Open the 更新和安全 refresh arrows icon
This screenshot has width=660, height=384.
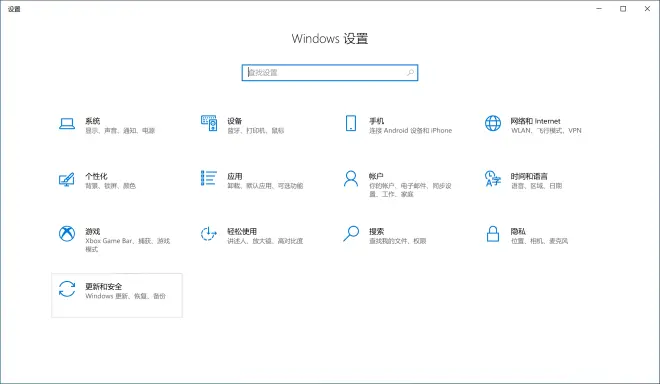click(67, 289)
